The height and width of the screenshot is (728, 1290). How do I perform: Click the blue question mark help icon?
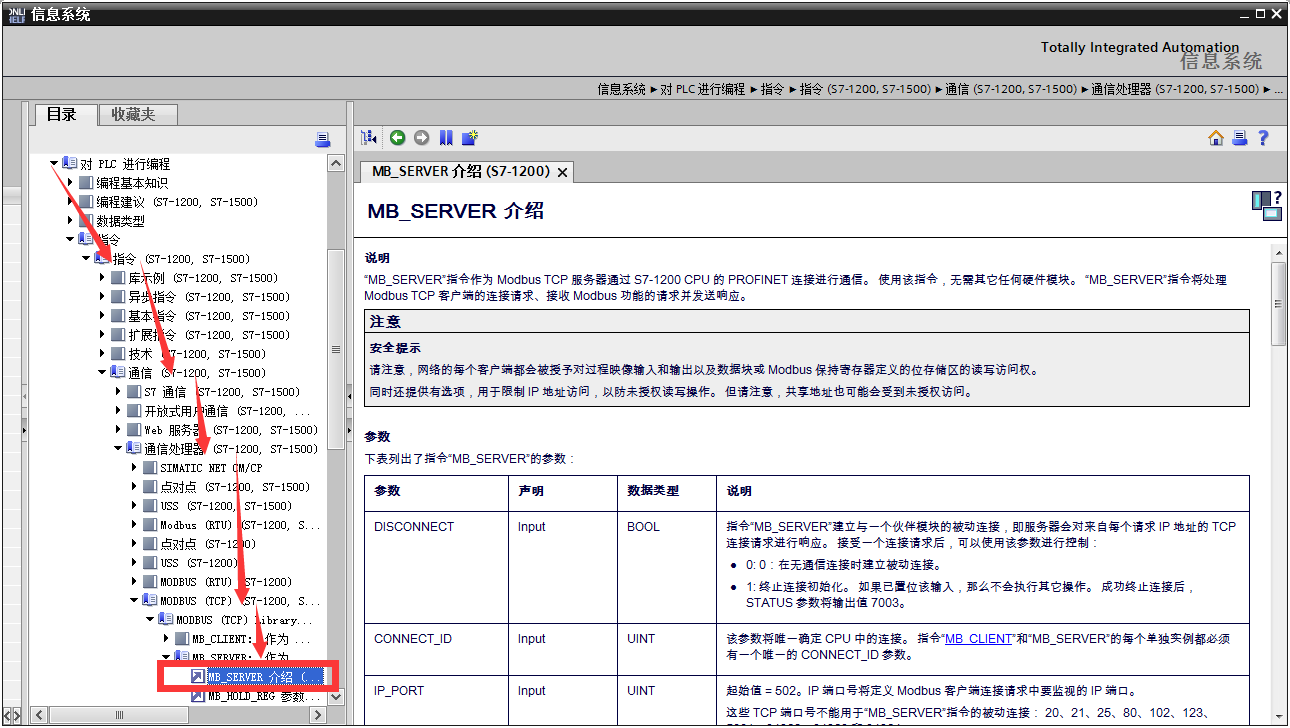click(x=1263, y=138)
